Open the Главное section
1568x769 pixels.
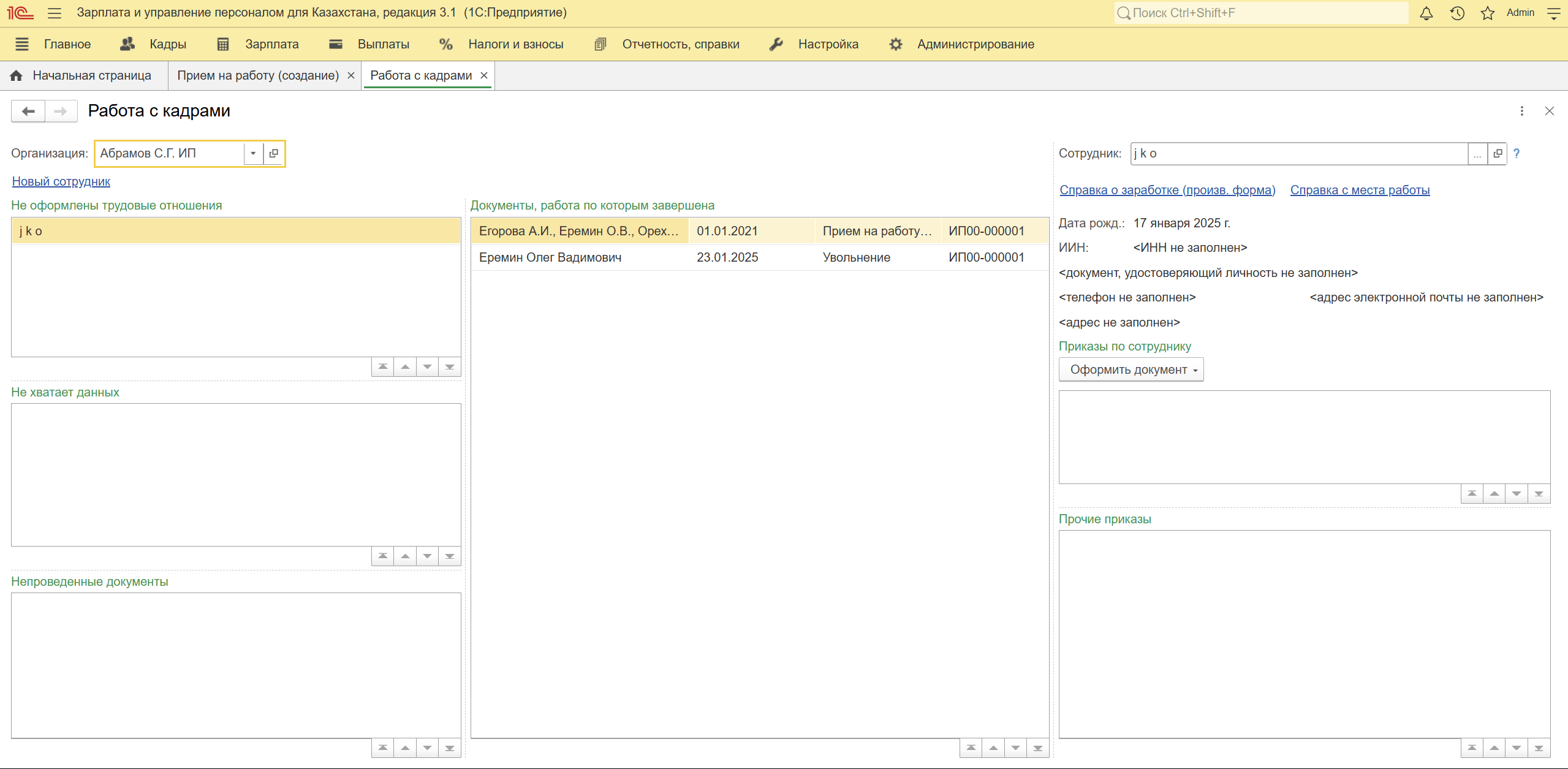point(67,44)
